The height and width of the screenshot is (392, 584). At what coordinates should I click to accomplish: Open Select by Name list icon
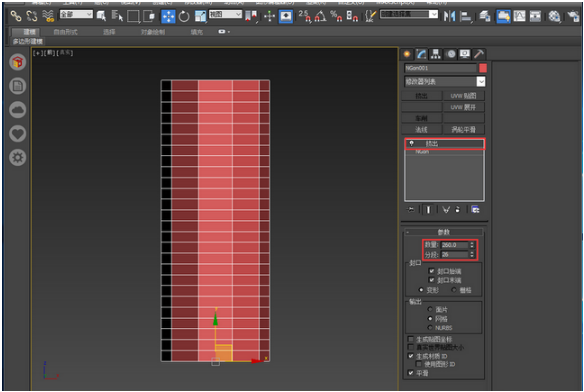(x=117, y=16)
